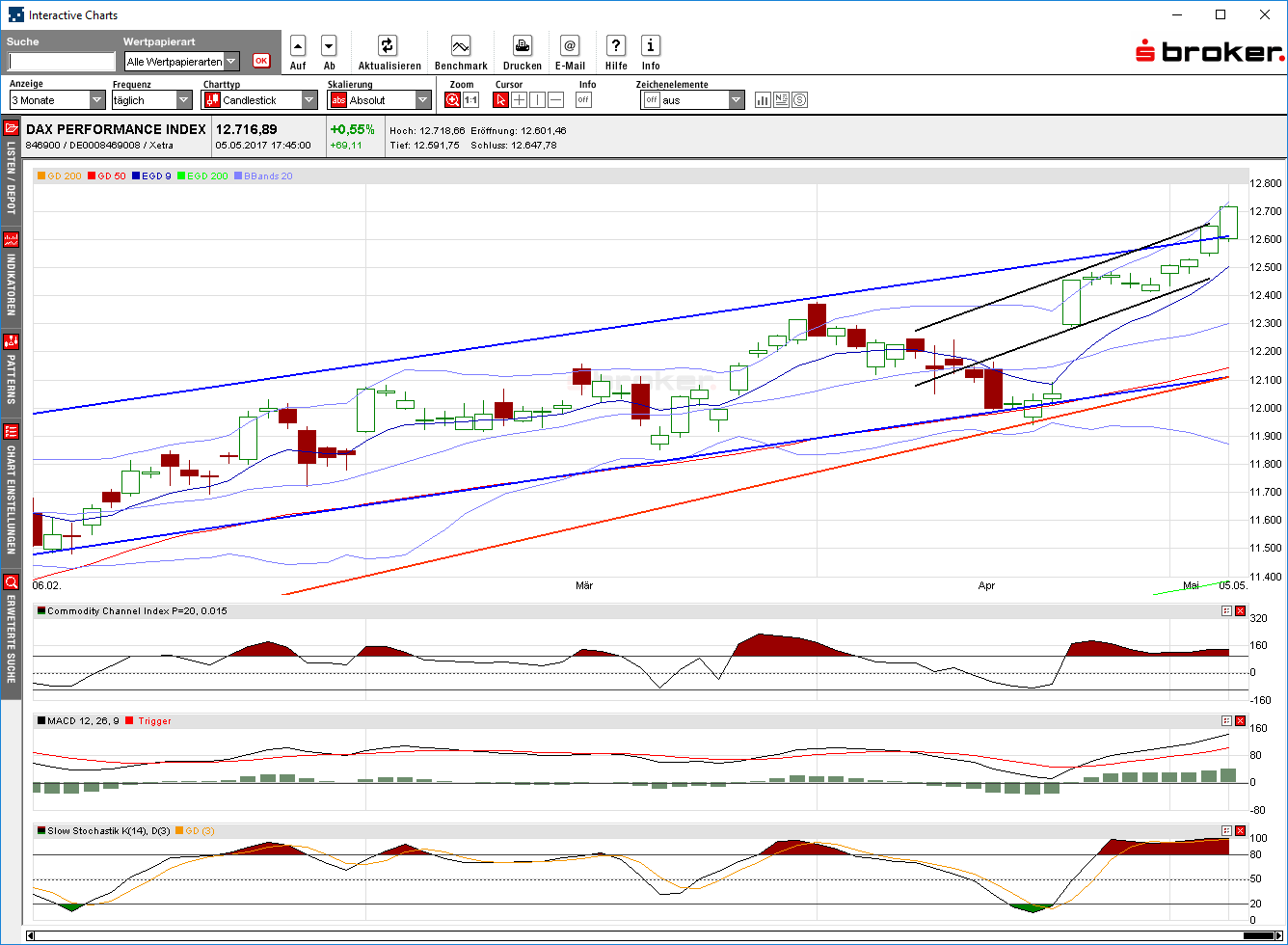Click the bar chart icon beside Zeichenelemente

(x=763, y=99)
